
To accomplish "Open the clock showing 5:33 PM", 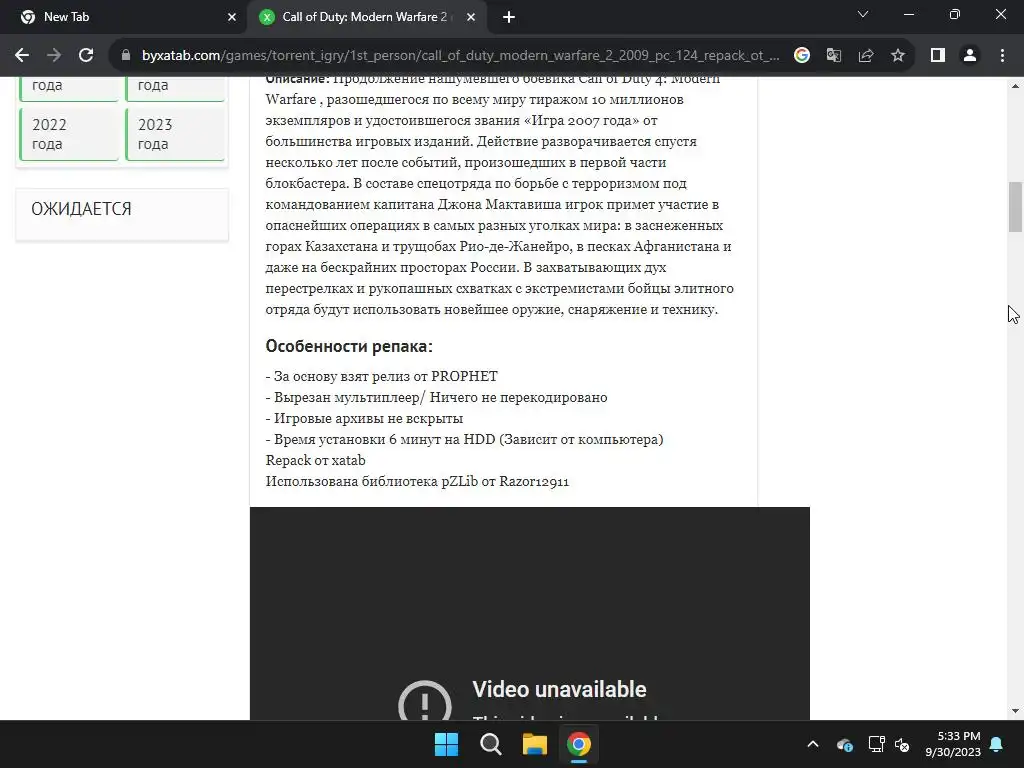I will click(x=953, y=744).
